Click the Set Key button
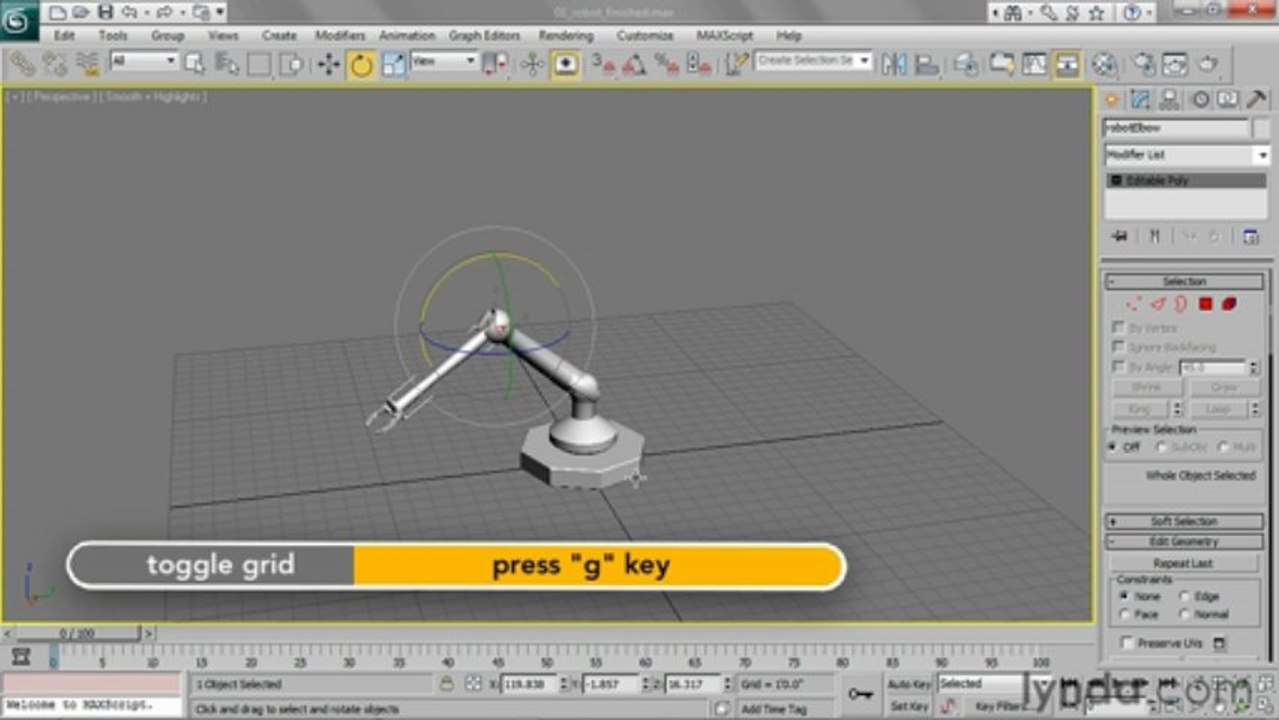This screenshot has height=720, width=1279. pos(908,707)
